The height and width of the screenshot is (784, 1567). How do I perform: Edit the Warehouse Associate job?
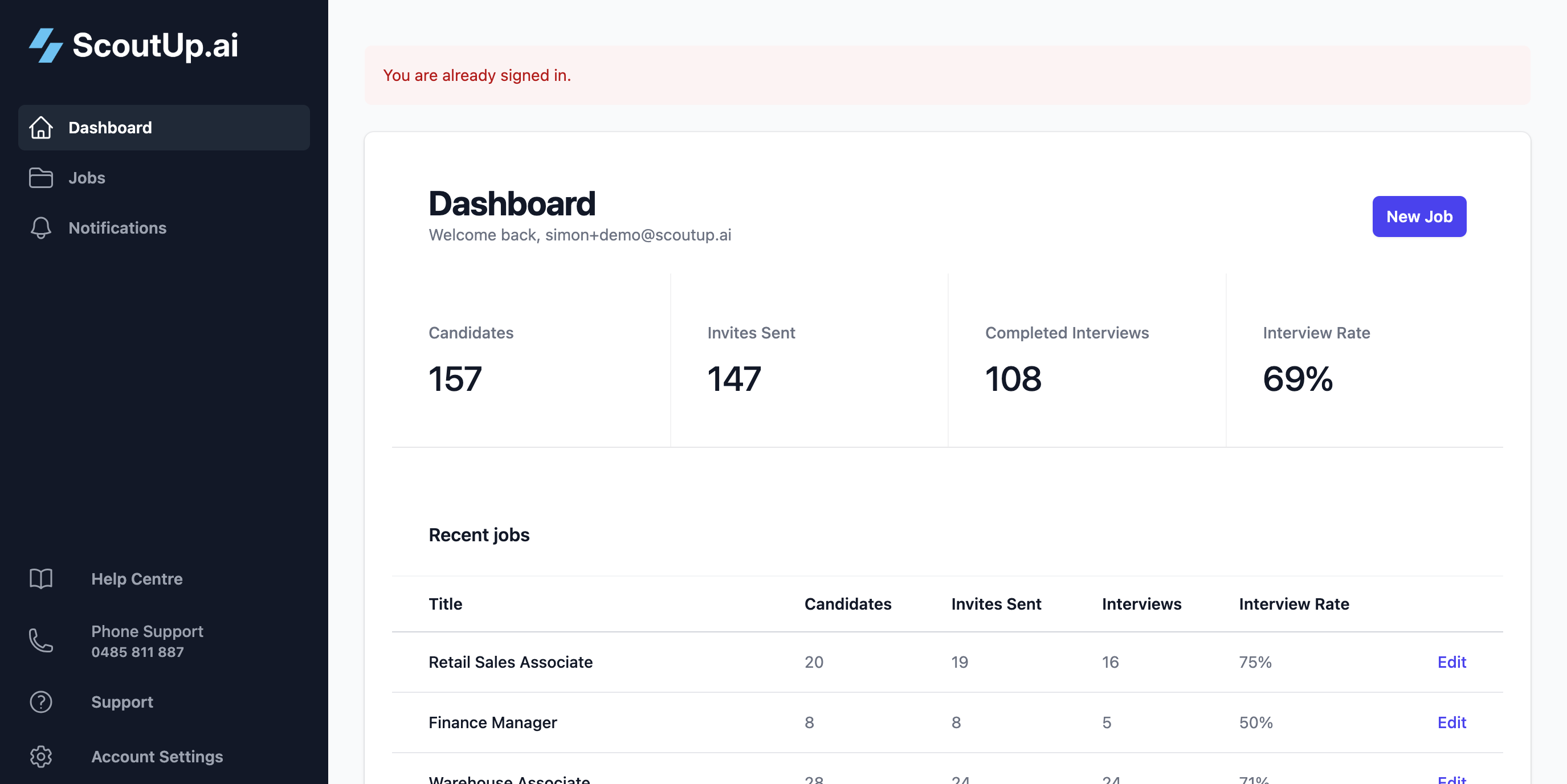pyautogui.click(x=1451, y=781)
